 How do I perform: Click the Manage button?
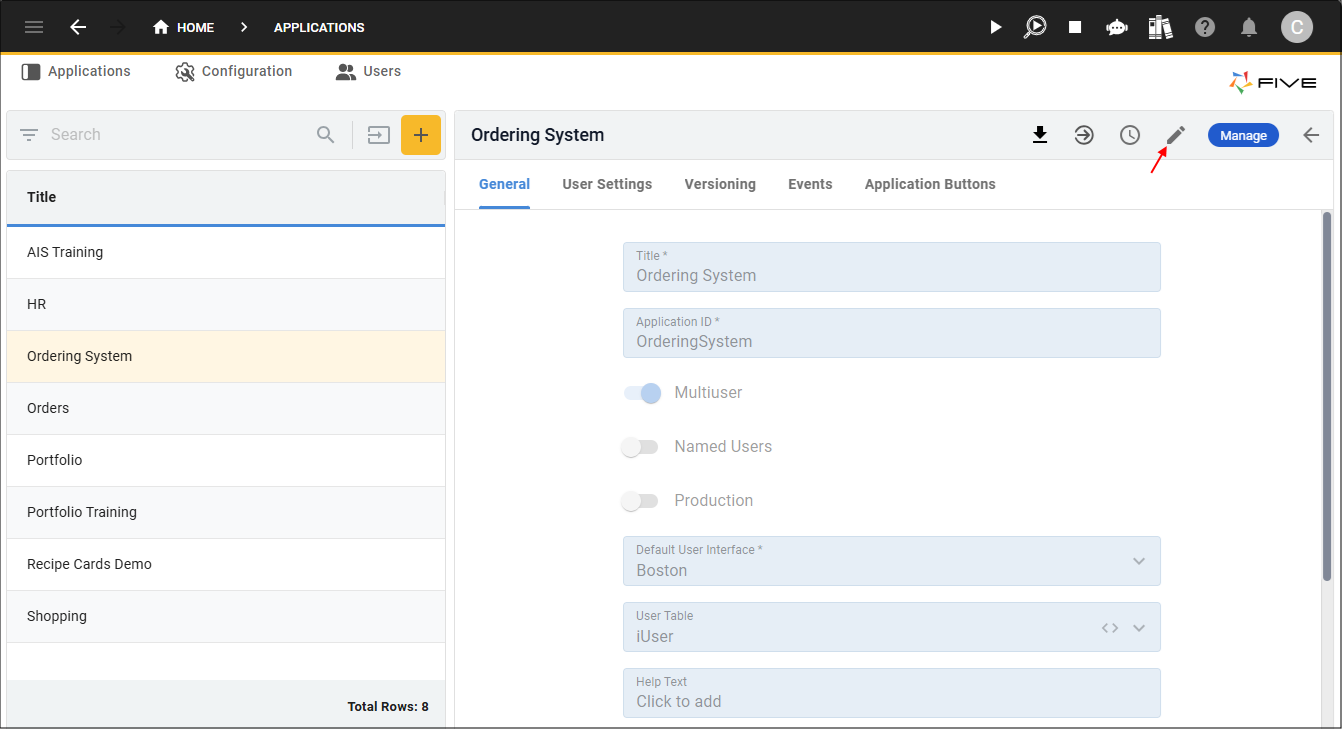tap(1243, 135)
